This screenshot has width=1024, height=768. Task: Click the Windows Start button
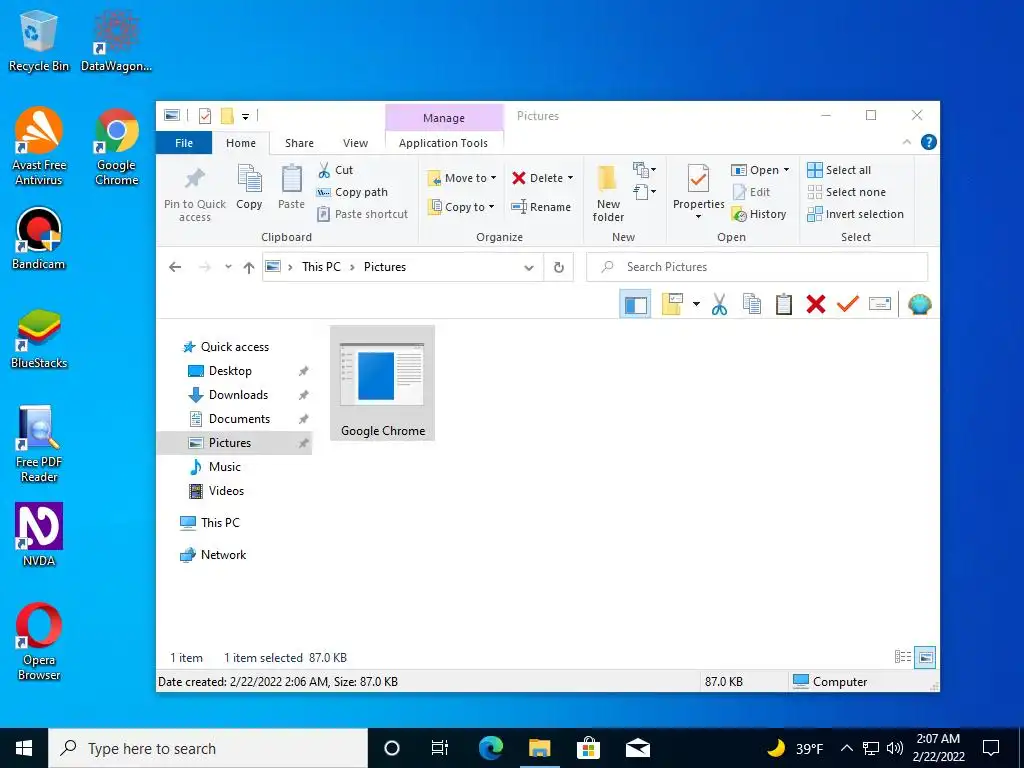pos(24,748)
